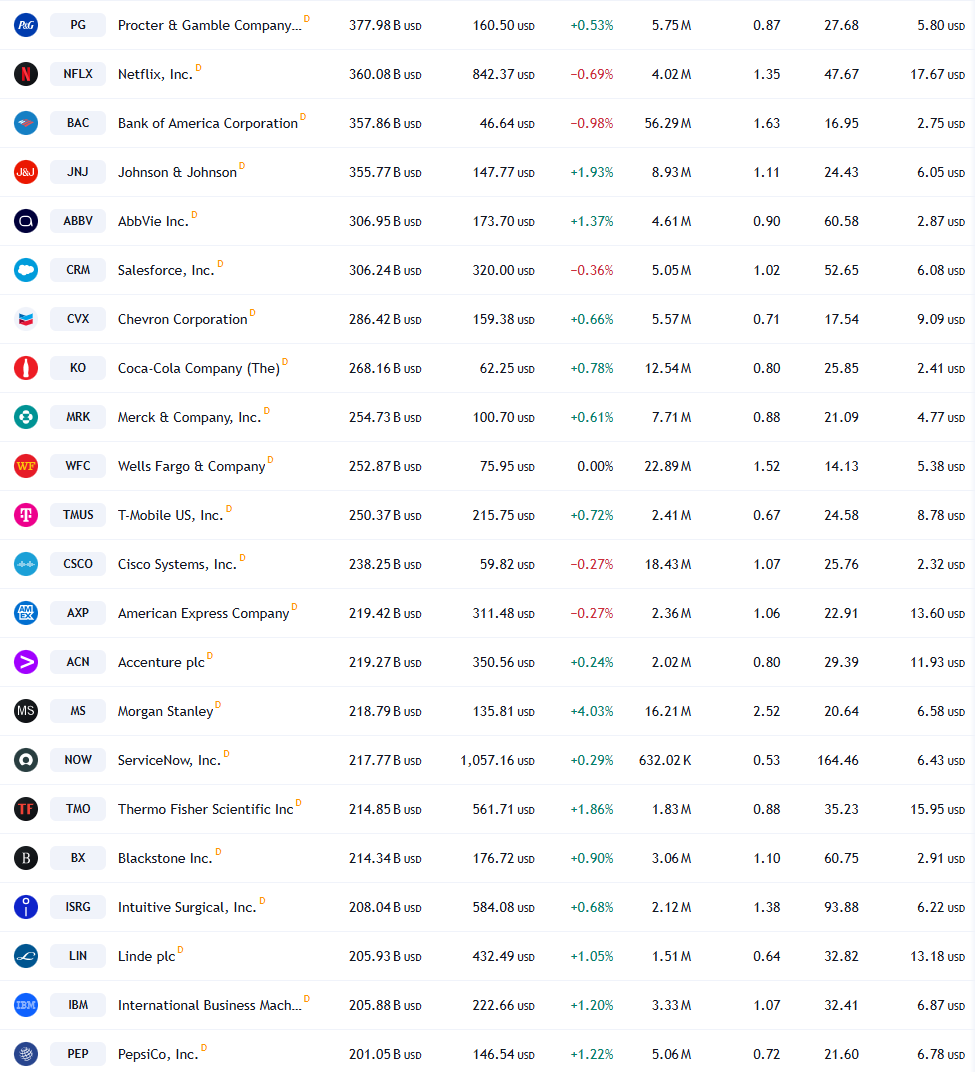Click the Chevron logo icon
This screenshot has height=1072, width=975.
tap(26, 319)
